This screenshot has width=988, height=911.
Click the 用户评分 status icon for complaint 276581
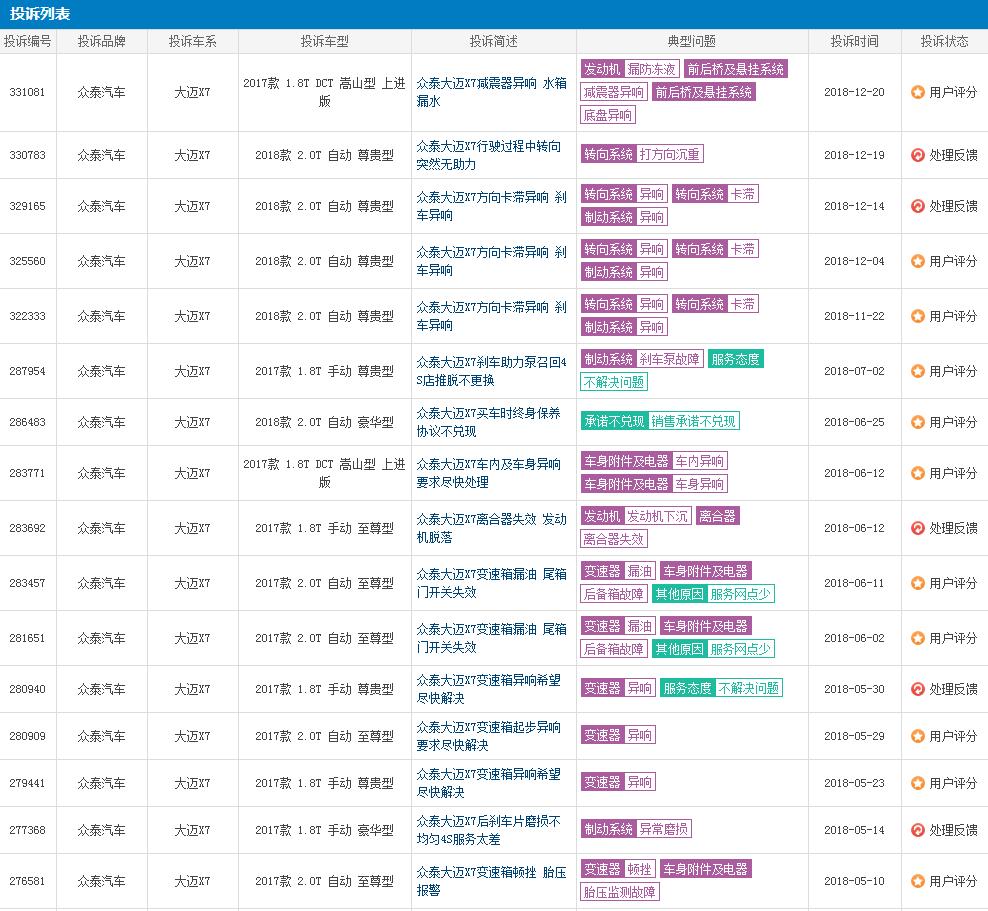pos(917,881)
